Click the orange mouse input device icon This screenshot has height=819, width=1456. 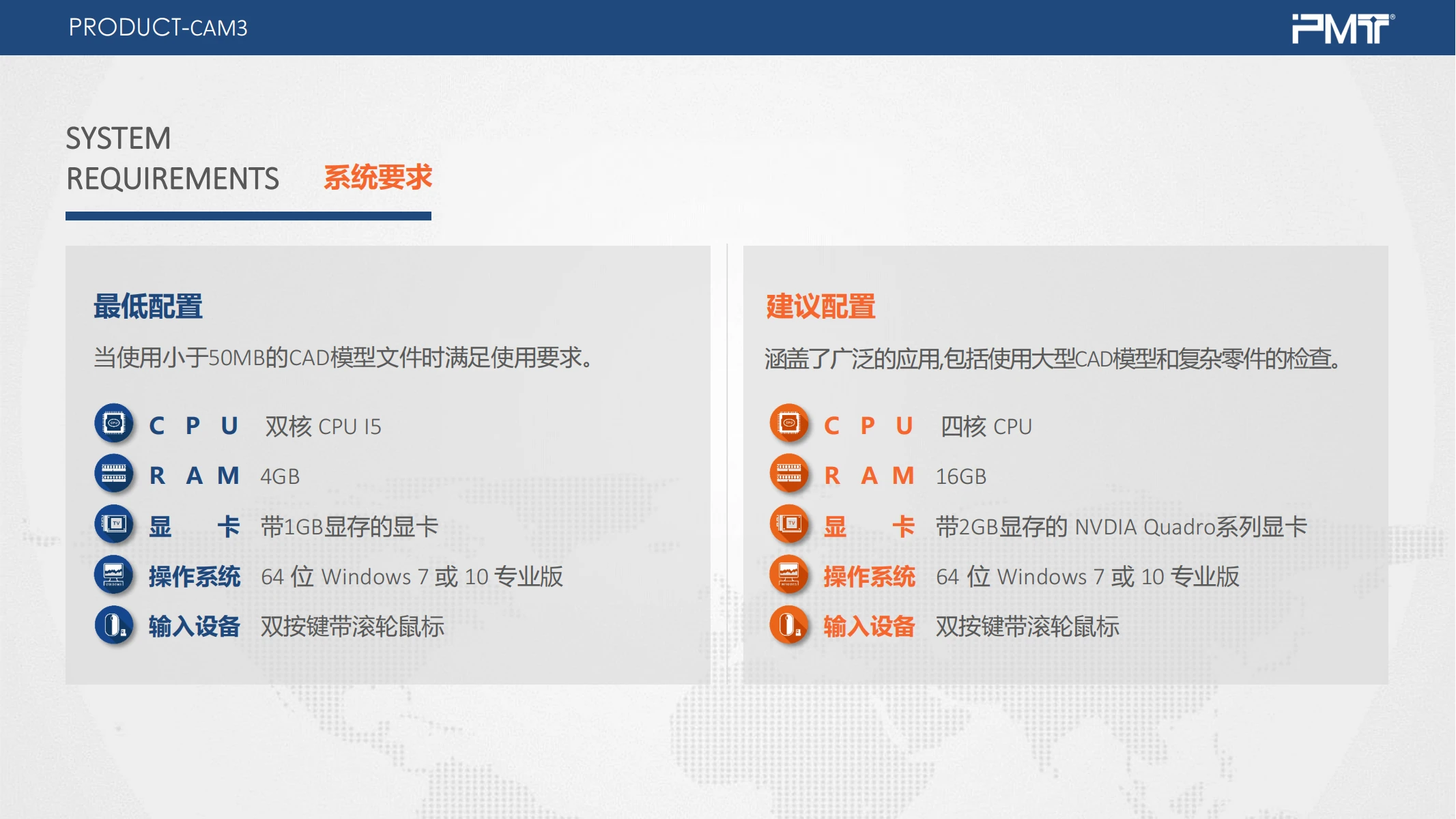click(x=789, y=624)
